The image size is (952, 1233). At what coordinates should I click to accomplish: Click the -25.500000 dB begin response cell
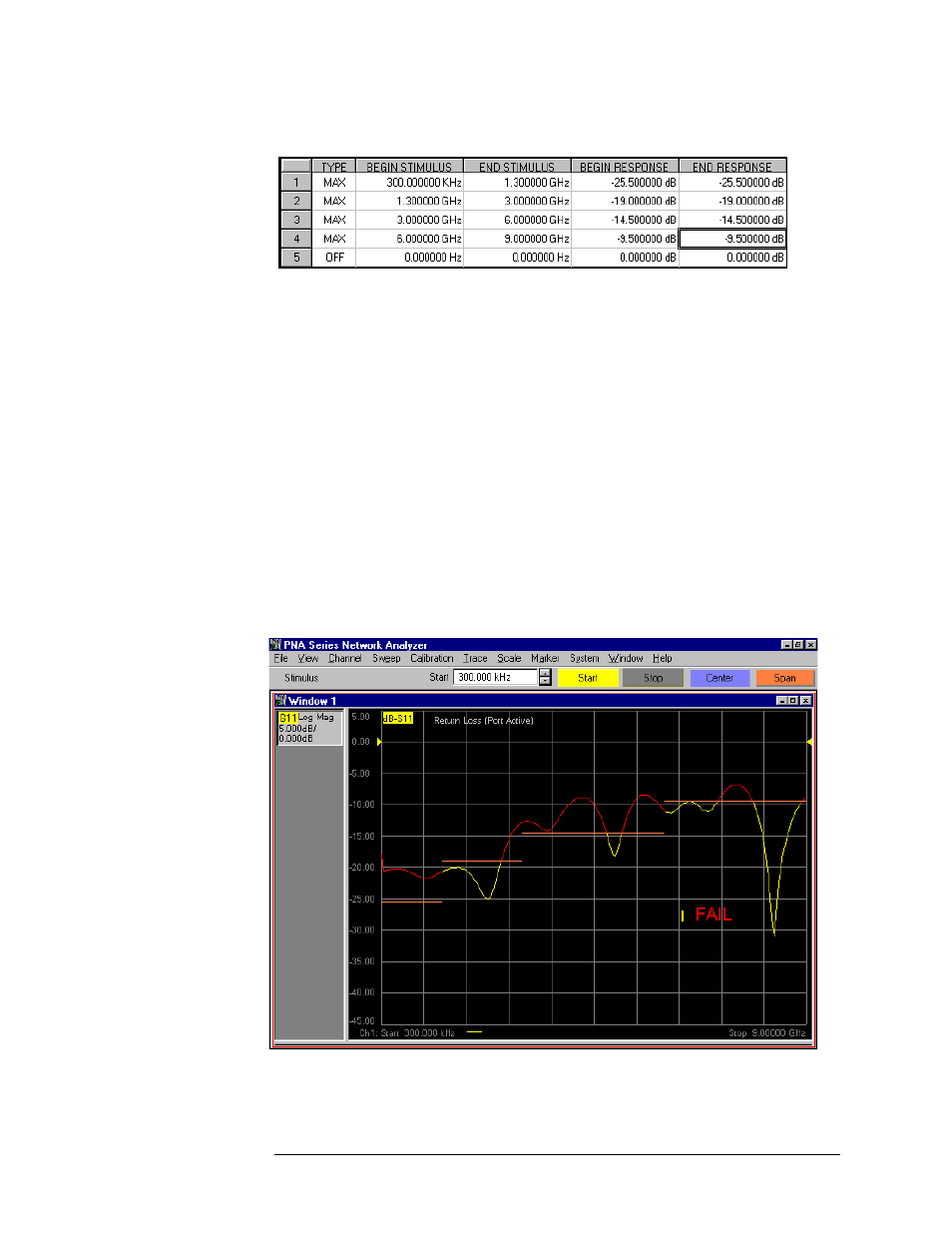(625, 183)
